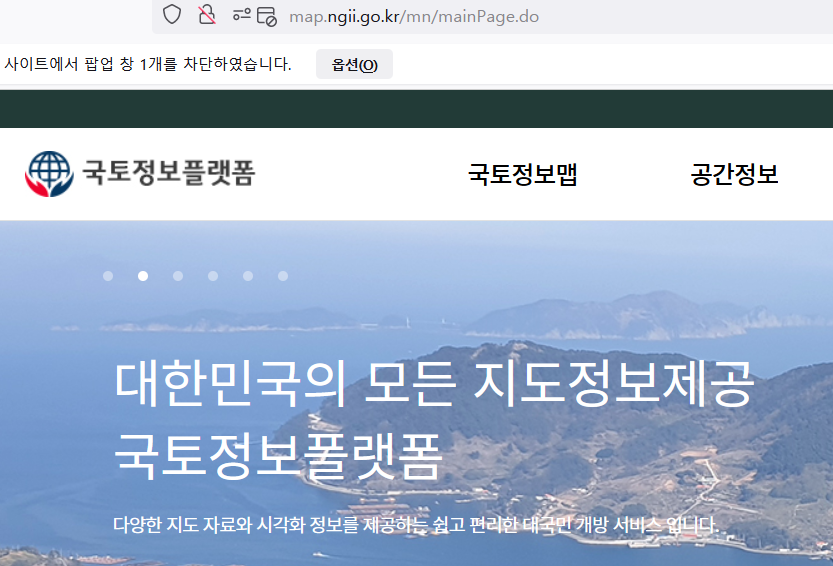Click the pop-up blocked notification message
The image size is (833, 566).
pos(148,64)
